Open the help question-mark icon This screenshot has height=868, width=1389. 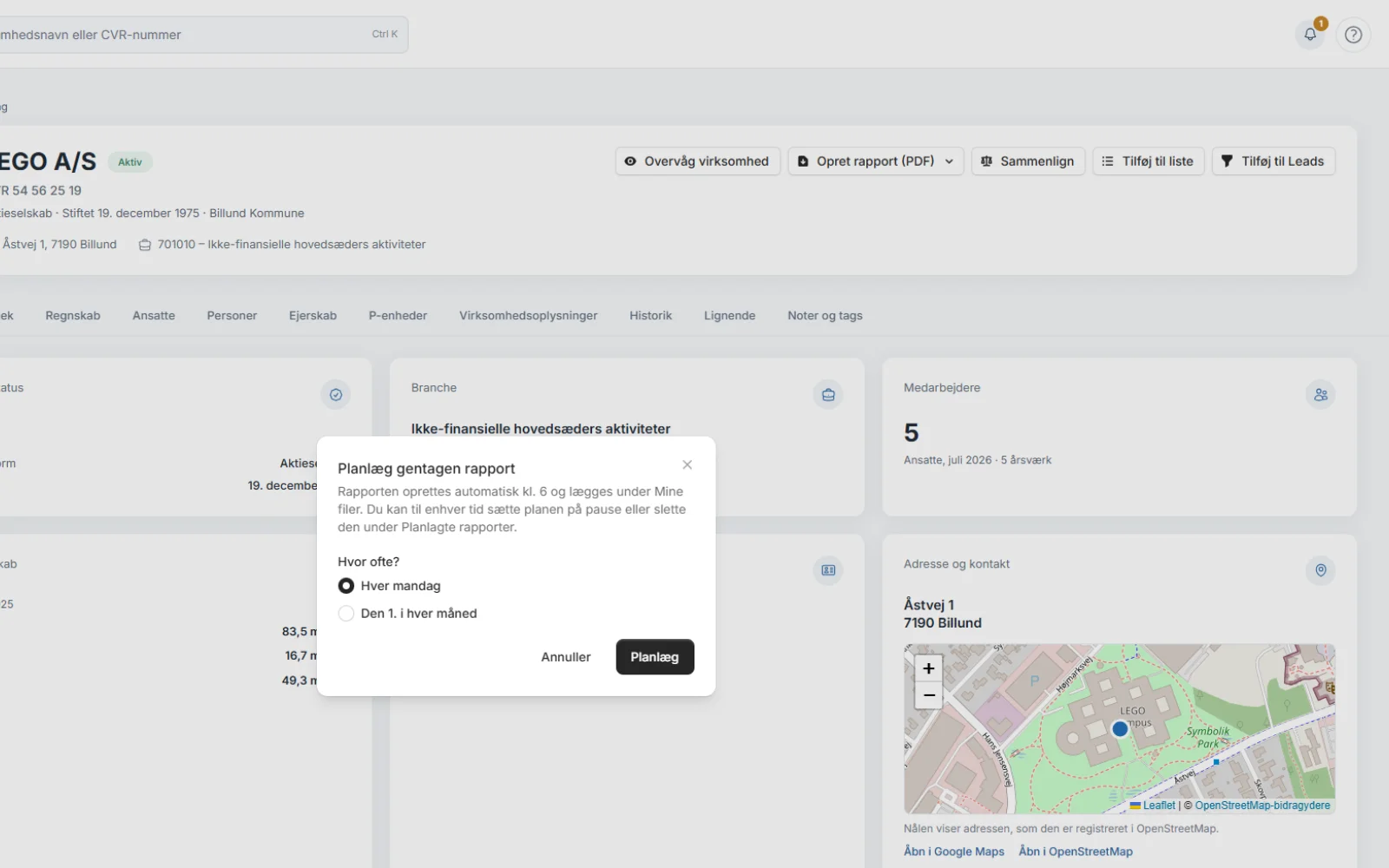point(1353,35)
